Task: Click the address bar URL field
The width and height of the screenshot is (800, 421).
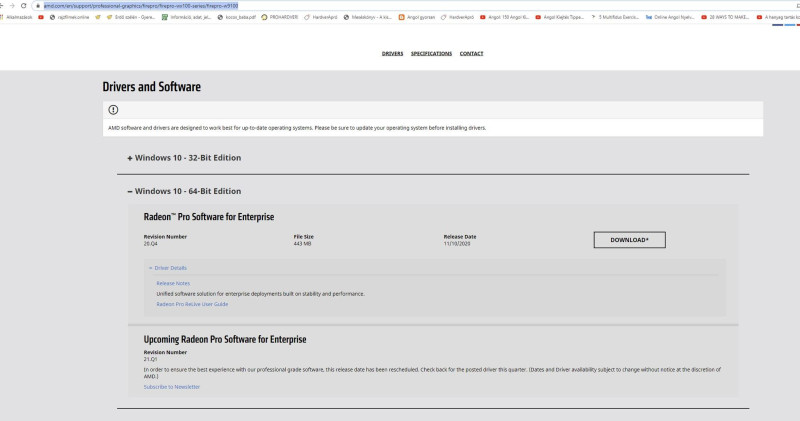Action: (416, 6)
